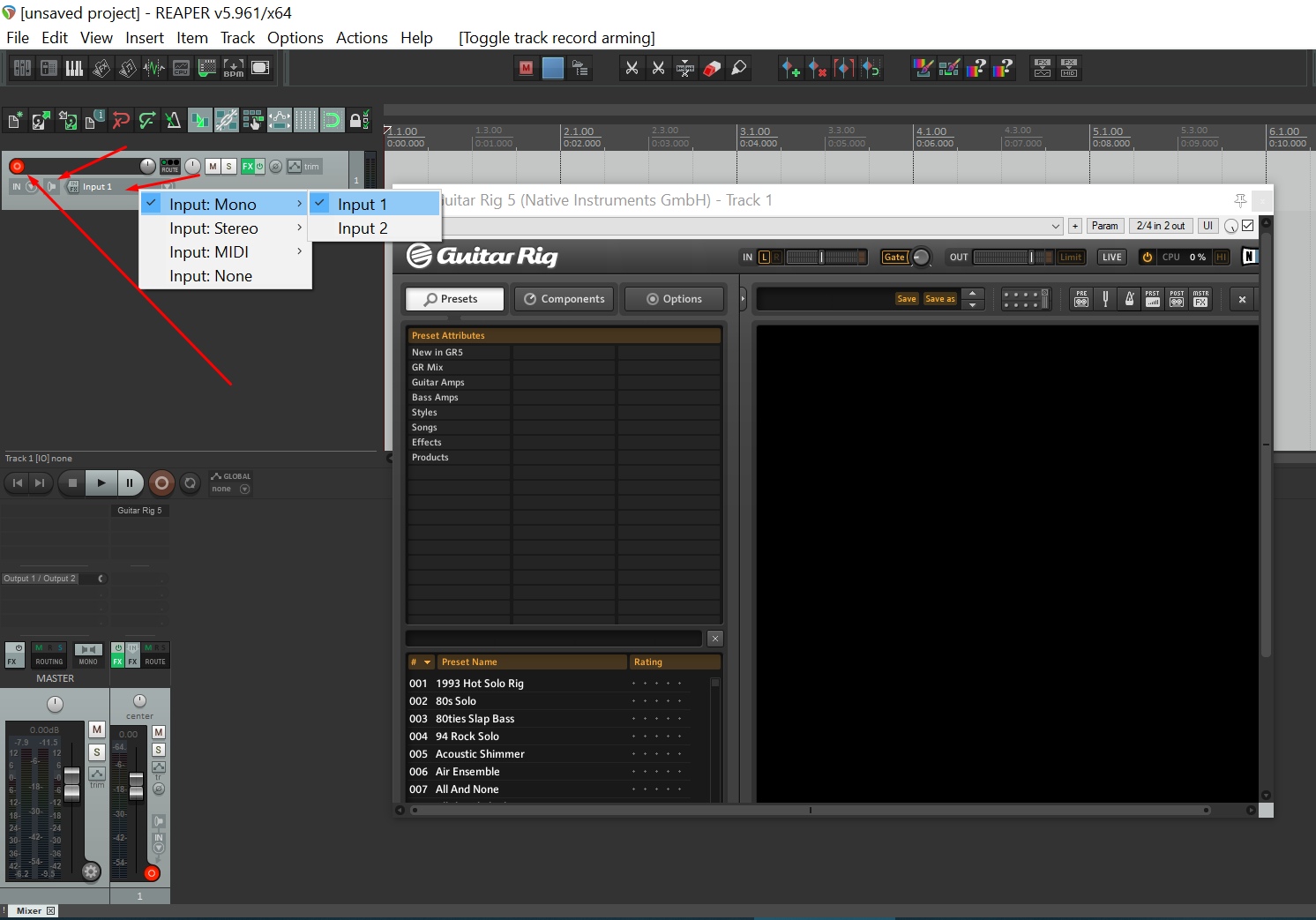
Task: Toggle locking padlock icon
Action: (359, 120)
